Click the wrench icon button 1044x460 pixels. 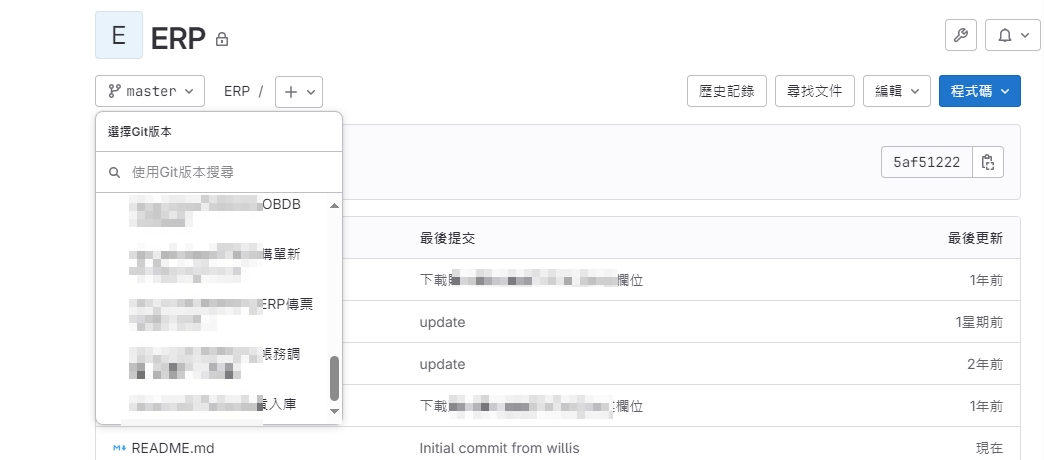[x=961, y=35]
